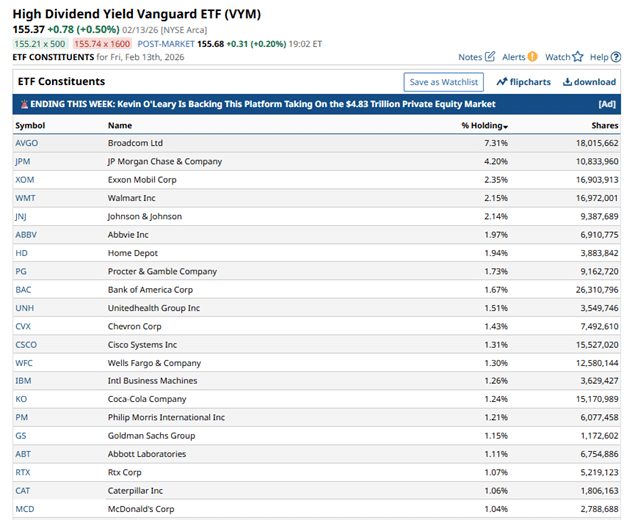Viewport: 624px width, 520px height.
Task: Open the PM symbol link
Action: pyautogui.click(x=21, y=417)
